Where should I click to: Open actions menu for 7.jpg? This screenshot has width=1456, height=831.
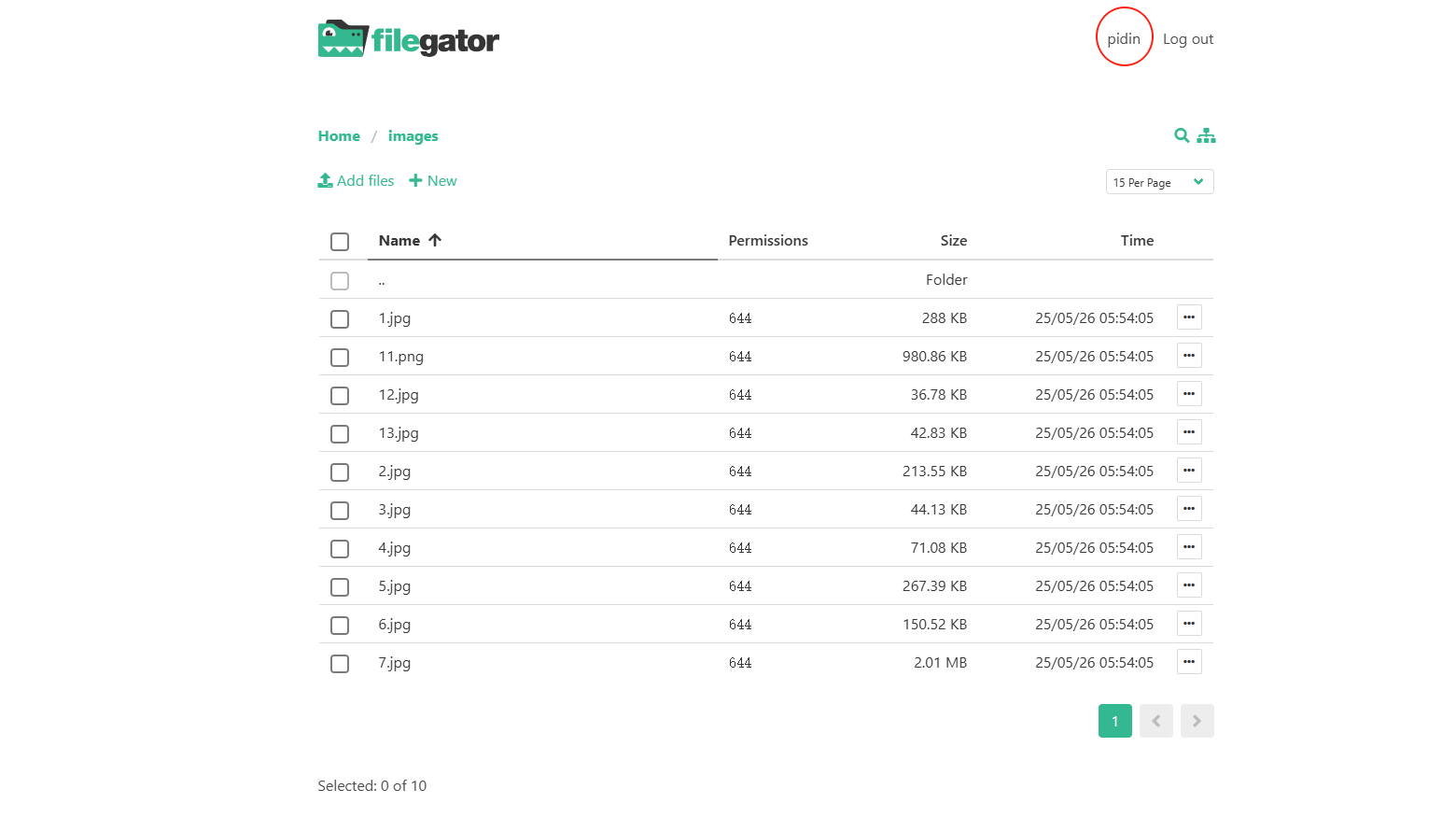point(1188,662)
